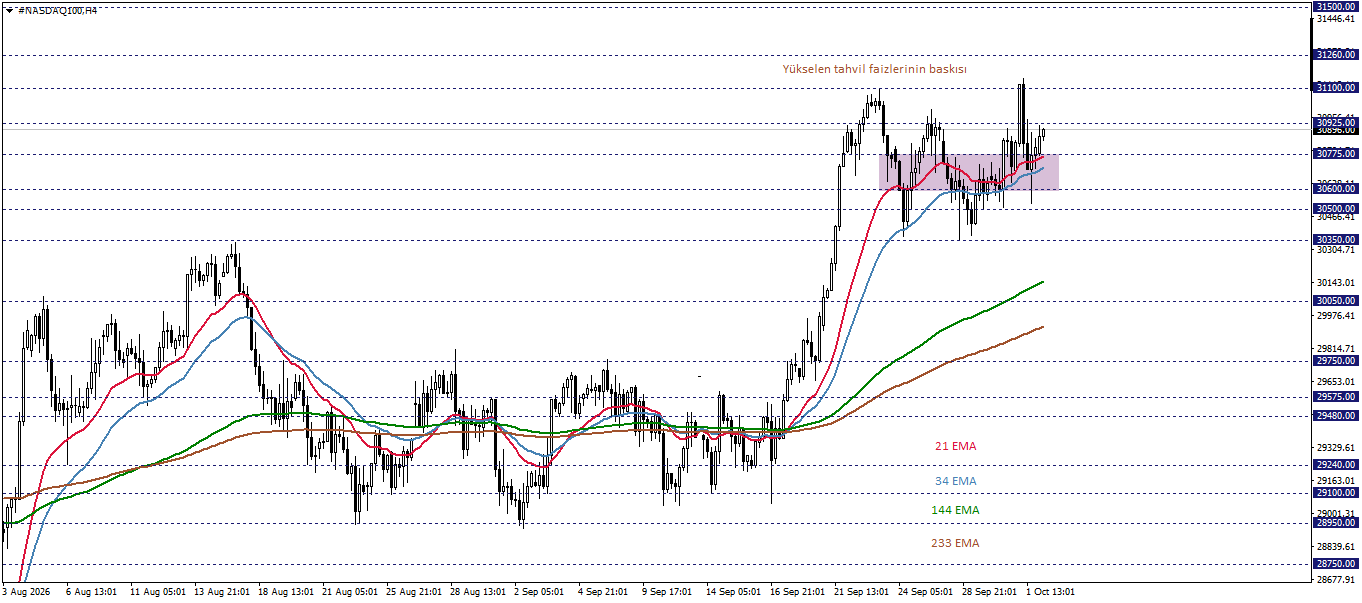
Task: Click the 14 Sep 05:01 time axis label
Action: pyautogui.click(x=734, y=592)
